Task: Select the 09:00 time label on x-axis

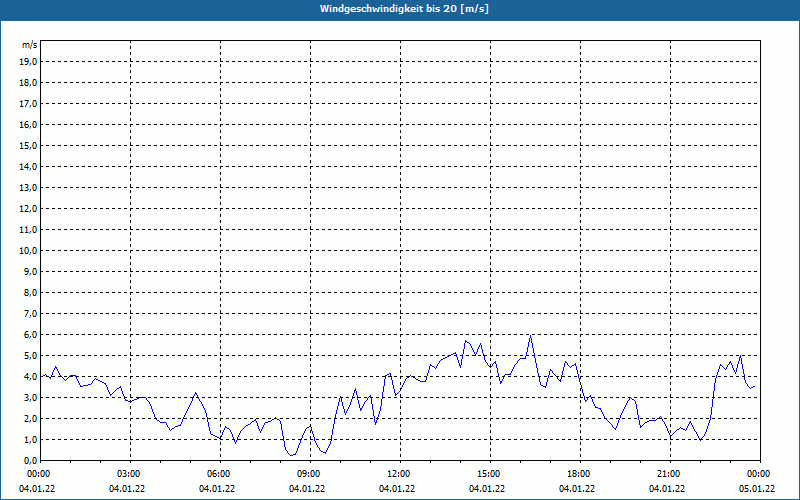Action: click(309, 473)
